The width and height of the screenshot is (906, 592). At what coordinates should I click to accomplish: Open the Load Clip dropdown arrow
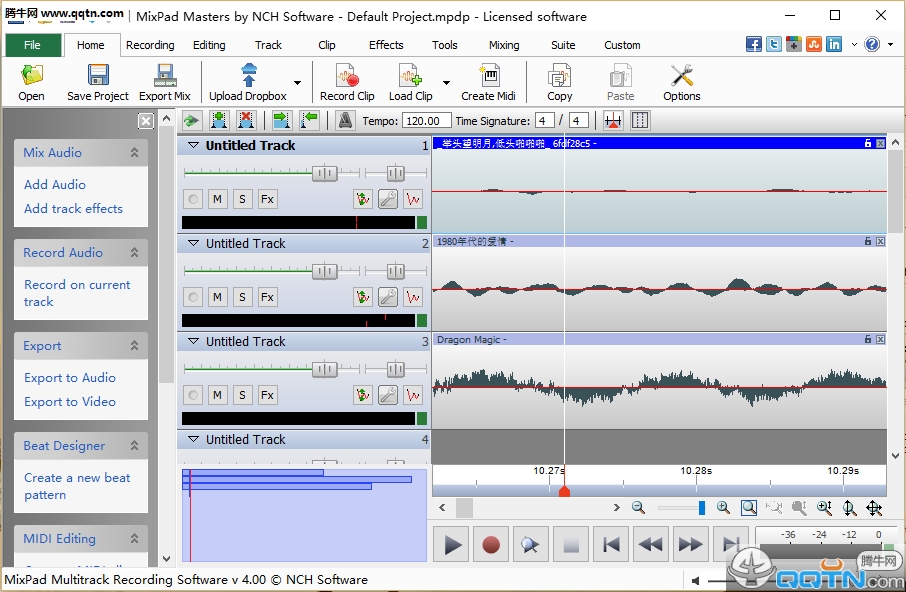pos(446,83)
